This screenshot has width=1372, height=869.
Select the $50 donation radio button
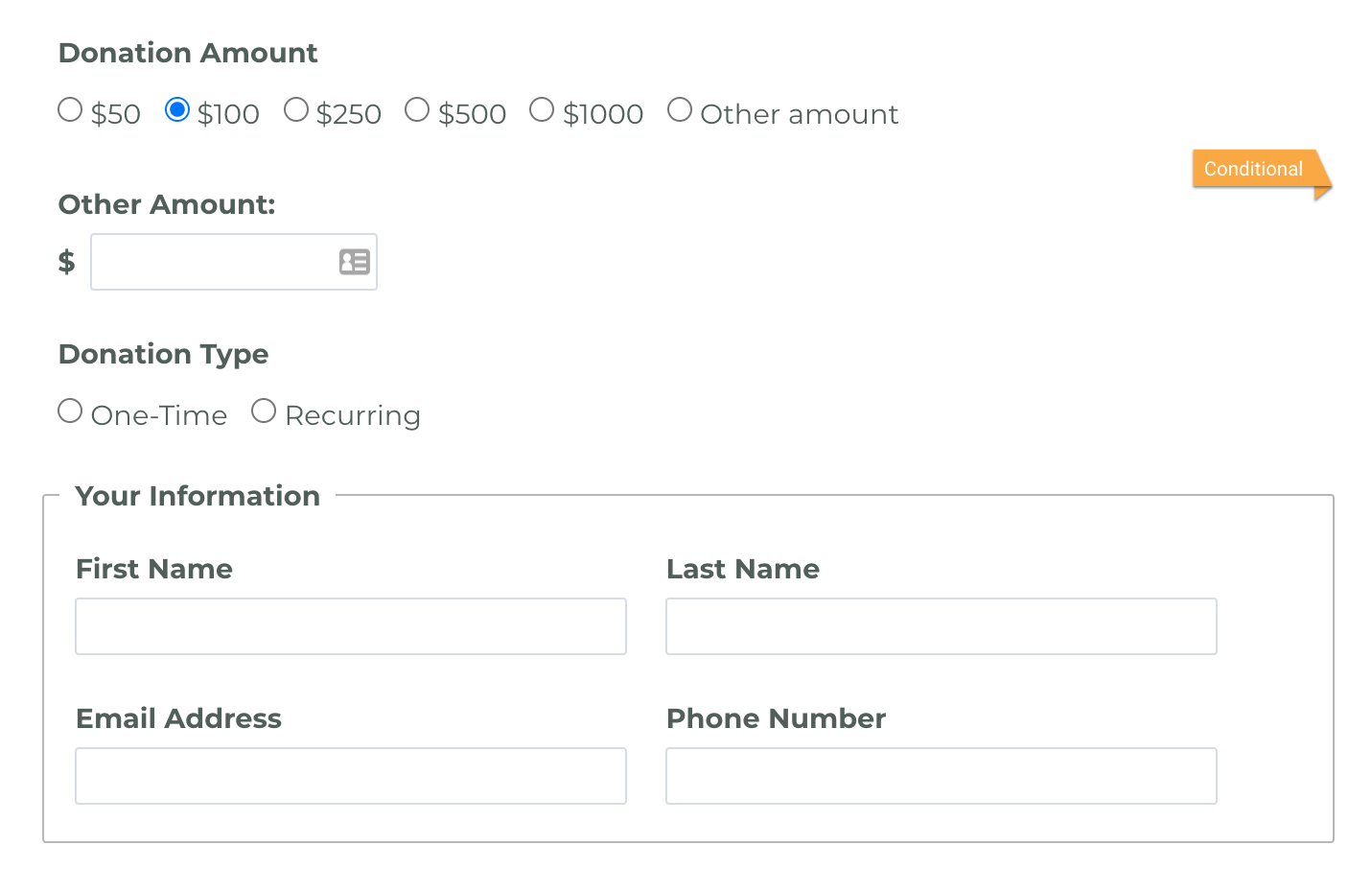(70, 109)
